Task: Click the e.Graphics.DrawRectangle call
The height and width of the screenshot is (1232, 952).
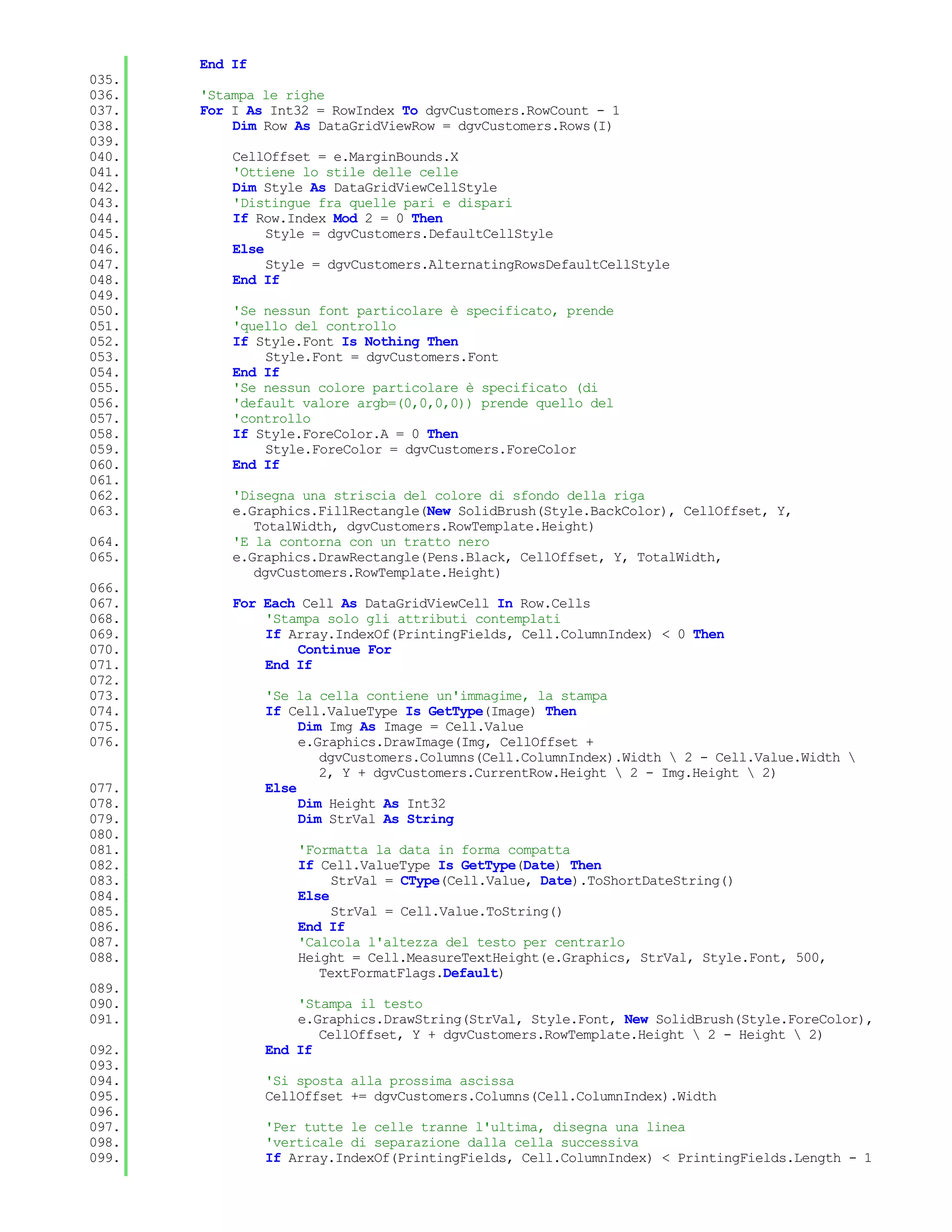Action: (x=476, y=565)
